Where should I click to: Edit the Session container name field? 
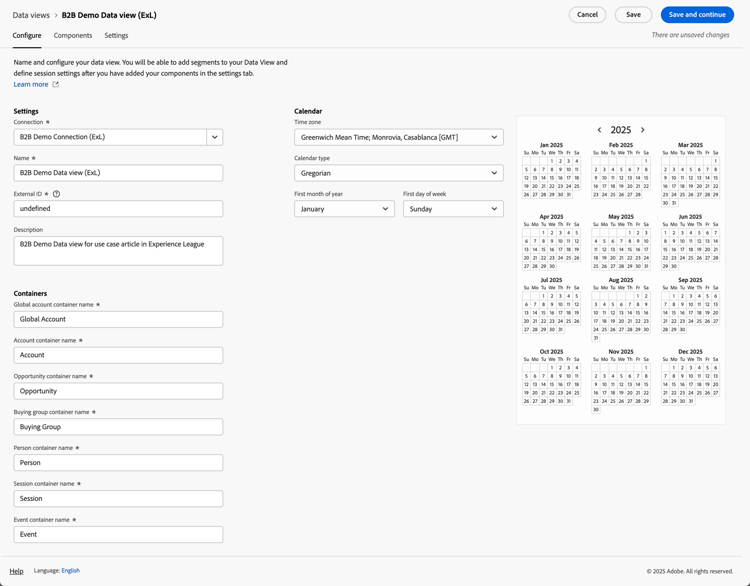(x=118, y=499)
